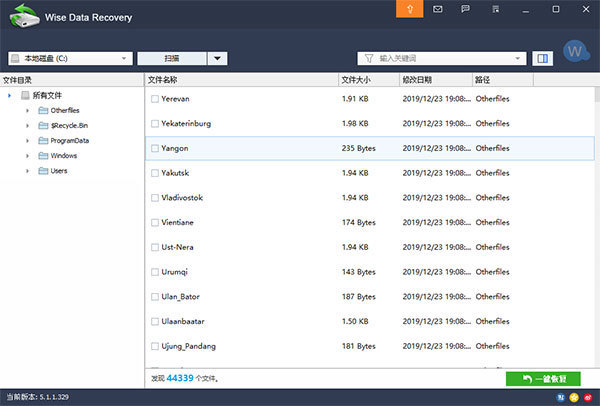
Task: Expand the Windows tree node
Action: click(27, 156)
